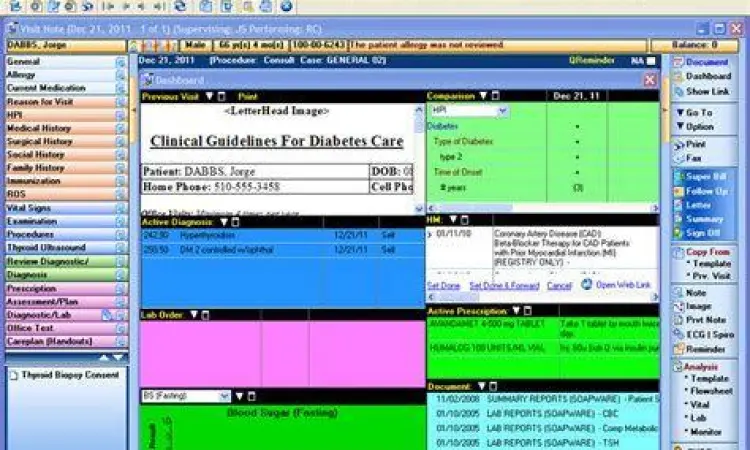Screen dimensions: 750x450
Task: Select the Vital Signs section
Action: pyautogui.click(x=66, y=209)
